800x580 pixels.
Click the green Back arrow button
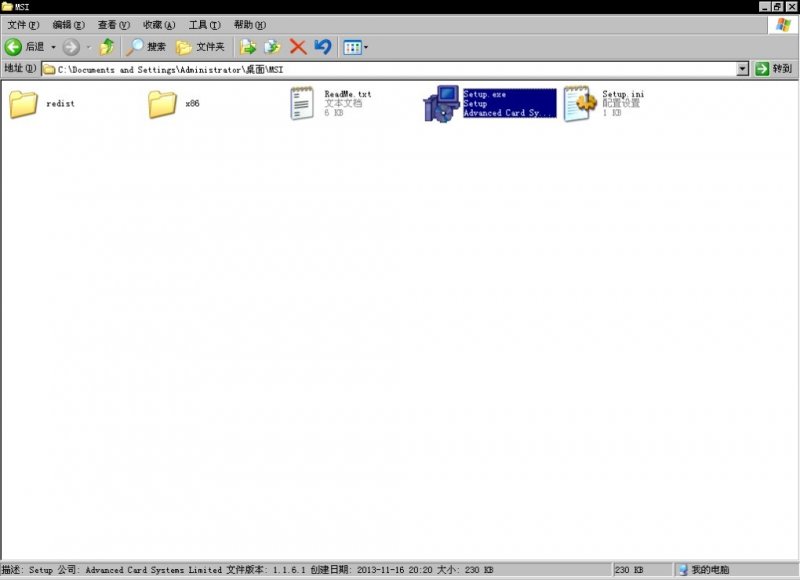[13, 47]
